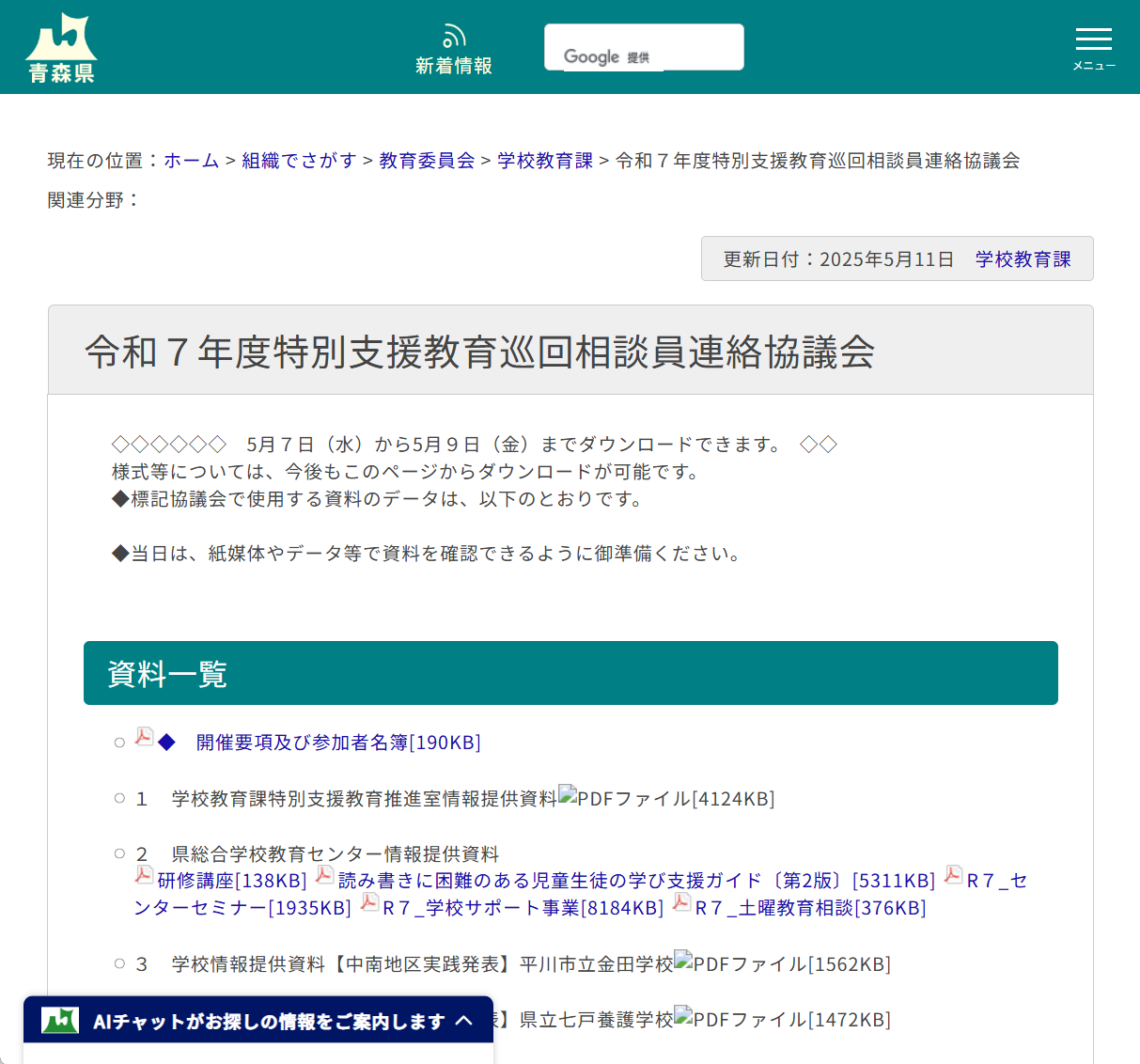
Task: Click the broken PDFファイル image for 学校教育課特別支援教育推進室情報提供資料
Action: point(566,796)
